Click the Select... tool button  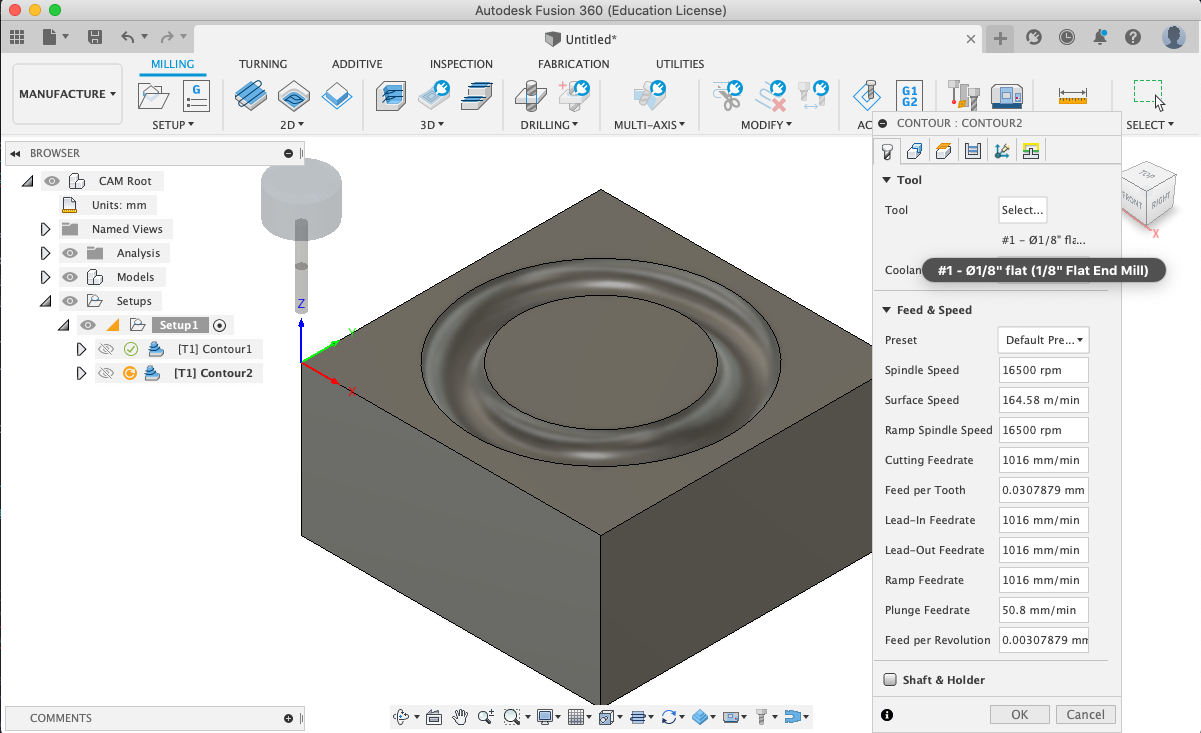coord(1022,210)
